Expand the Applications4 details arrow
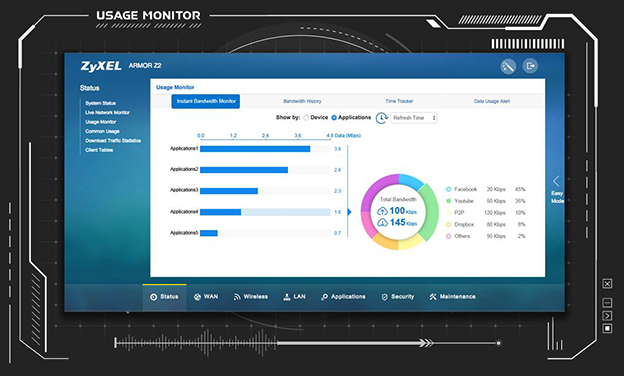The width and height of the screenshot is (624, 376). coord(349,212)
